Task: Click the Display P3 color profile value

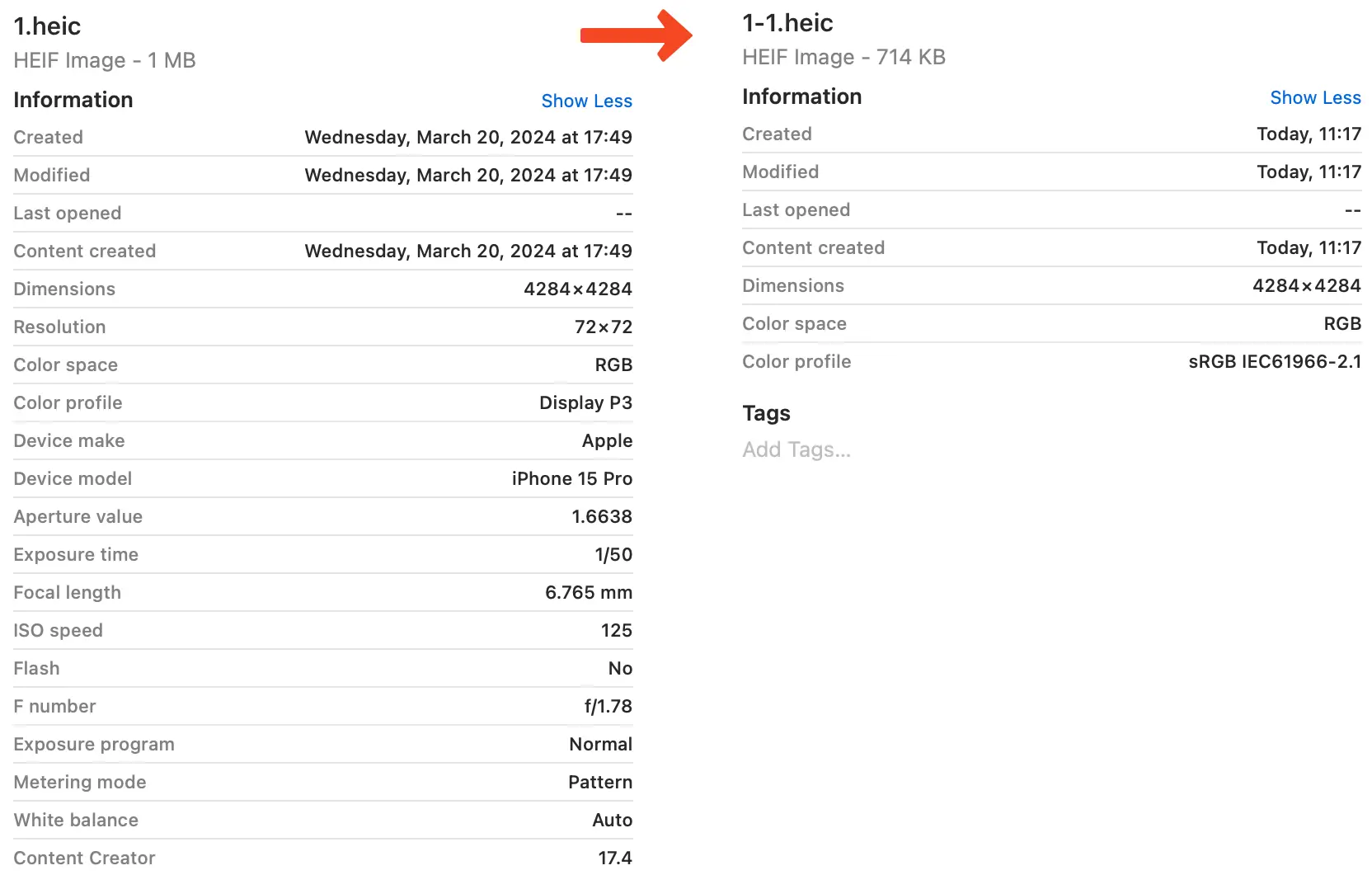Action: coord(585,402)
